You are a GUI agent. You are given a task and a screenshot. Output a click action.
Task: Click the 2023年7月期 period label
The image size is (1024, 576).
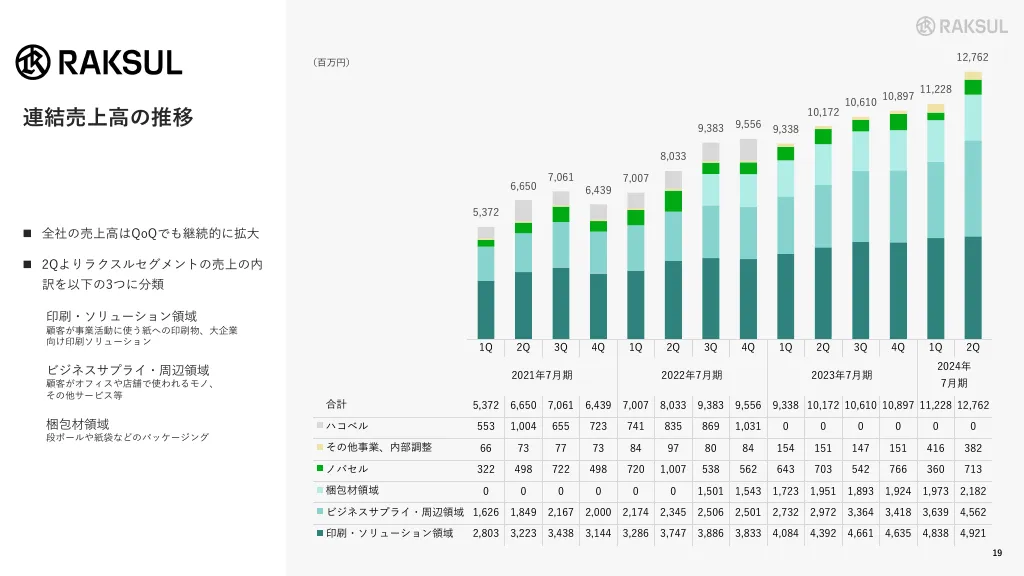tap(842, 375)
